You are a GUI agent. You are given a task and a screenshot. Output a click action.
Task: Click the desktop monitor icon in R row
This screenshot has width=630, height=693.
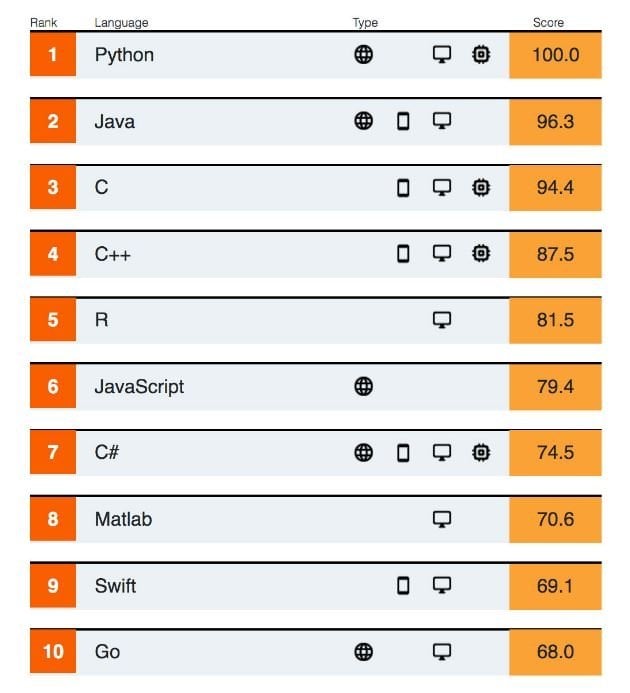point(442,320)
